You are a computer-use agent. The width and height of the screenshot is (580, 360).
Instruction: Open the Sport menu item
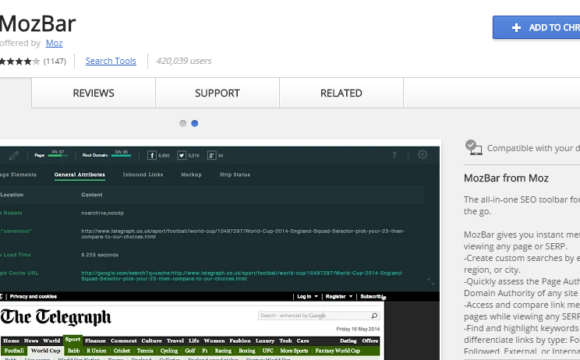(72, 340)
